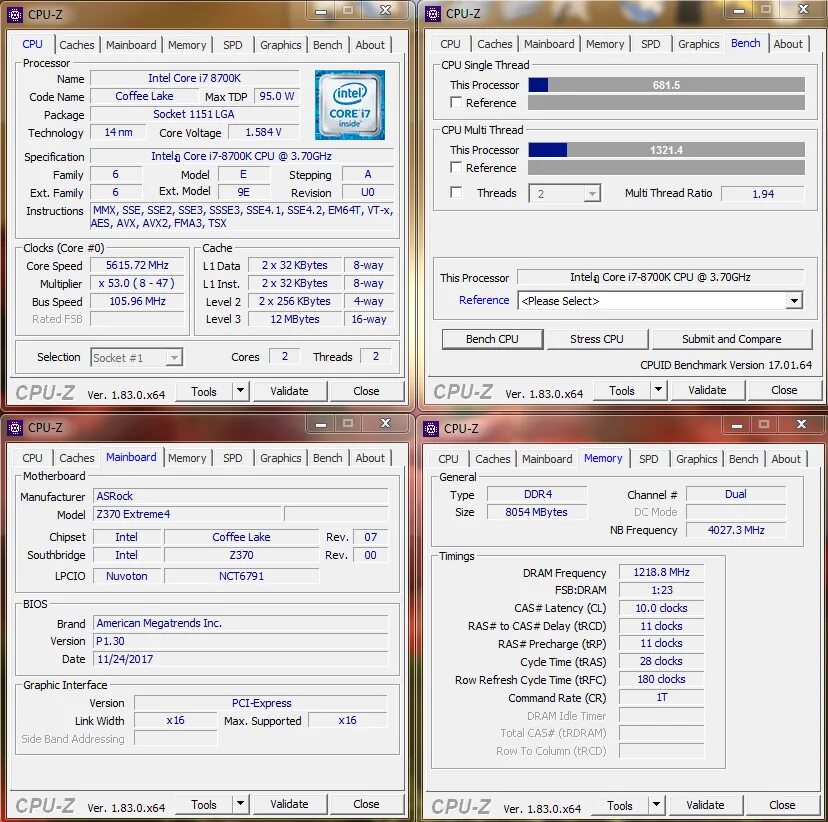This screenshot has height=822, width=828.
Task: Click the Single Thread score bar showing 681.5
Action: (x=666, y=85)
